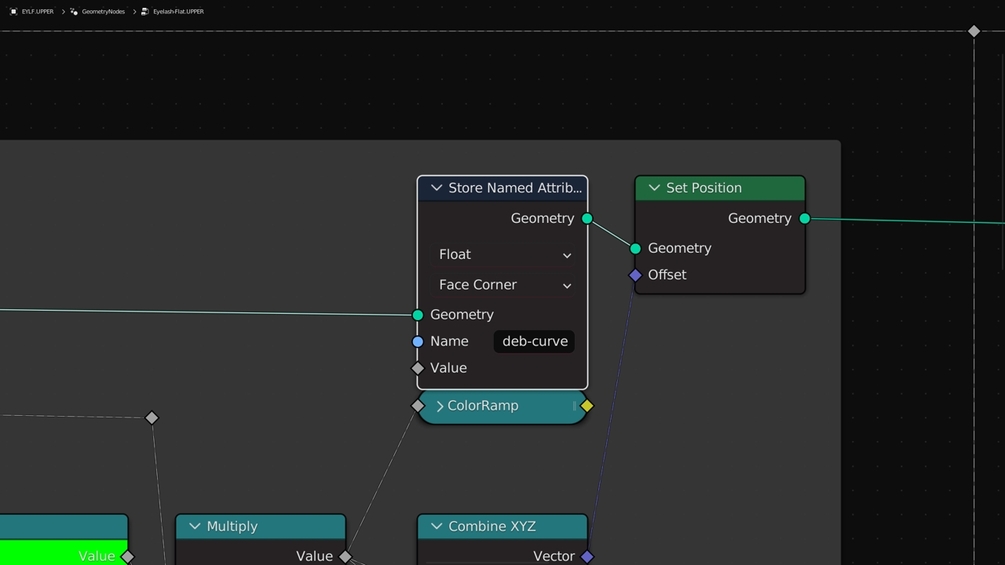This screenshot has height=565, width=1005.
Task: Click the deb-curve name field
Action: click(x=535, y=341)
